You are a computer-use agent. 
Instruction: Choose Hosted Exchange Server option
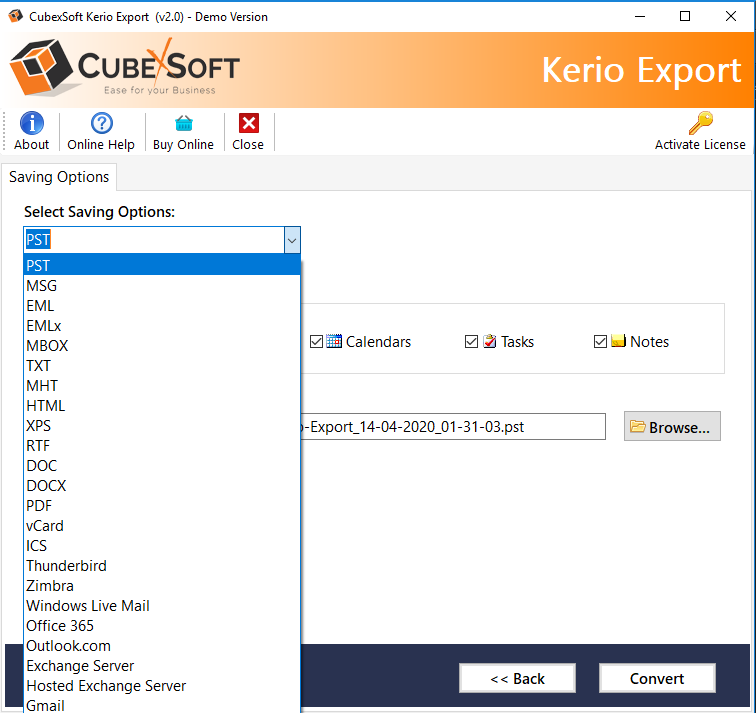tap(162, 686)
